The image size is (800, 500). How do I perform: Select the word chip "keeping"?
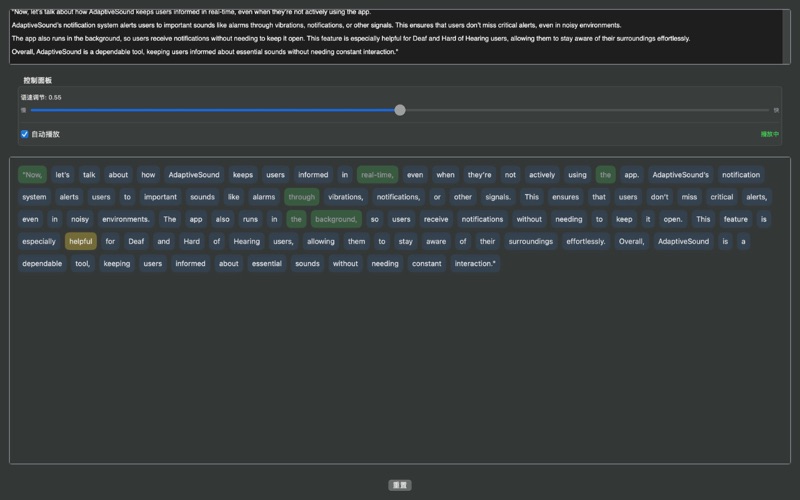click(117, 263)
